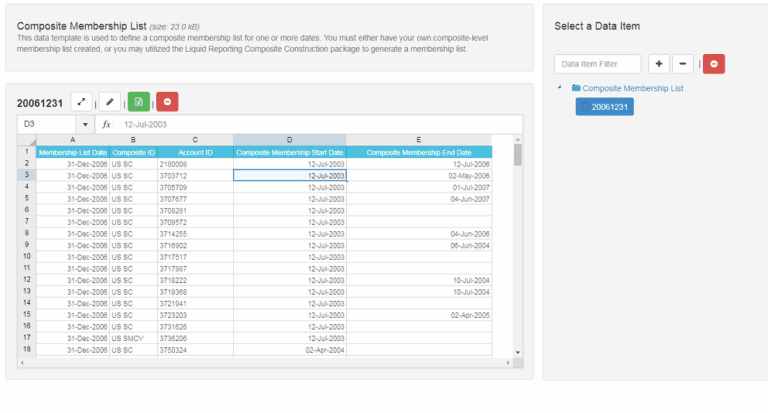Open the Composite Membership List folder link
The width and height of the screenshot is (768, 413).
632,88
